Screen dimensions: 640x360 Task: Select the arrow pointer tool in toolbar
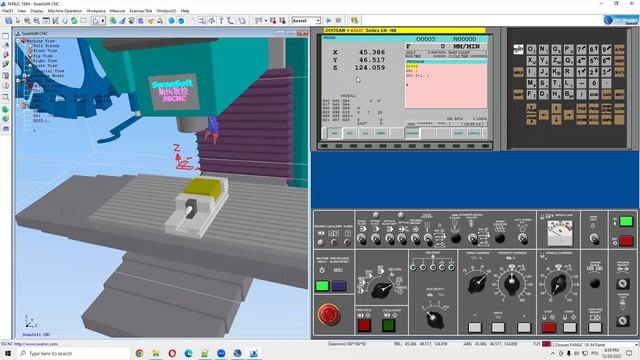[18, 20]
